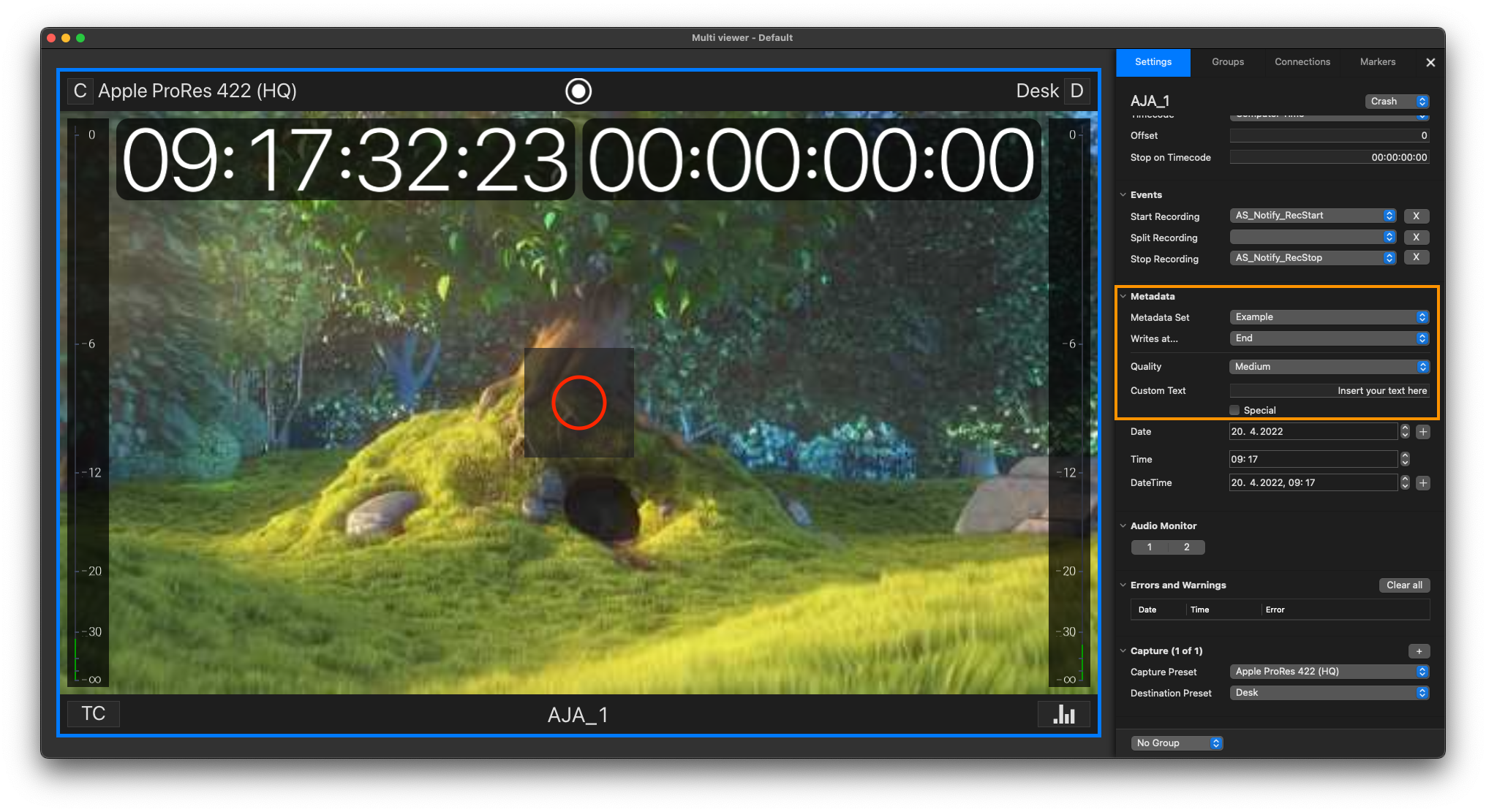Toggle the TC timecode button
This screenshot has height=812, width=1486.
(x=93, y=714)
